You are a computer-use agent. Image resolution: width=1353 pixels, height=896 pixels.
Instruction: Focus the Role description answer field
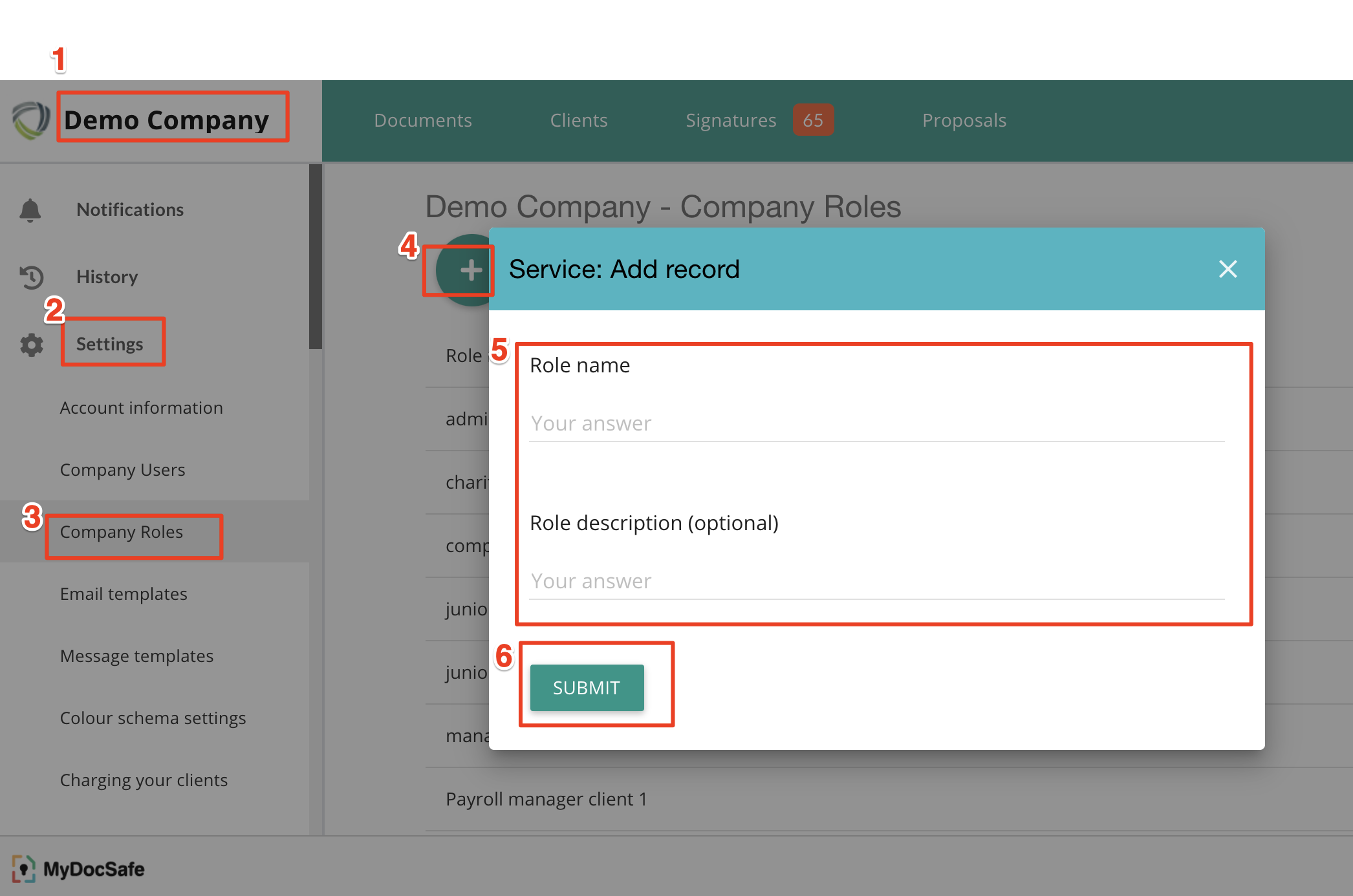876,581
